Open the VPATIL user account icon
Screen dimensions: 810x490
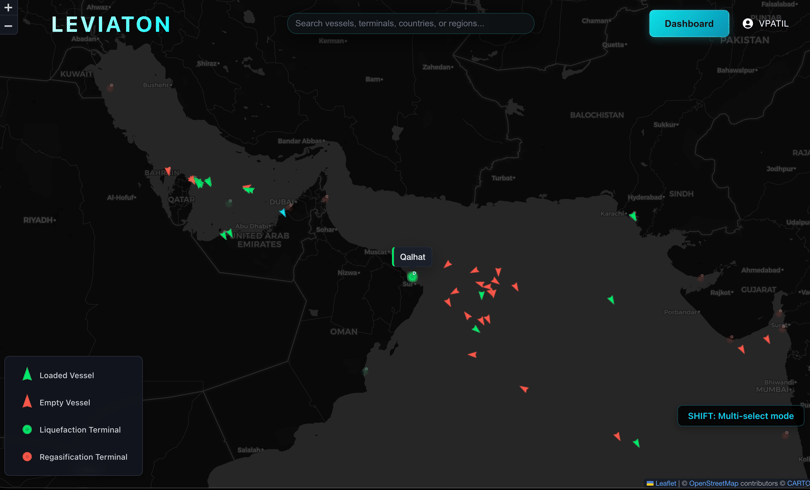(x=748, y=23)
